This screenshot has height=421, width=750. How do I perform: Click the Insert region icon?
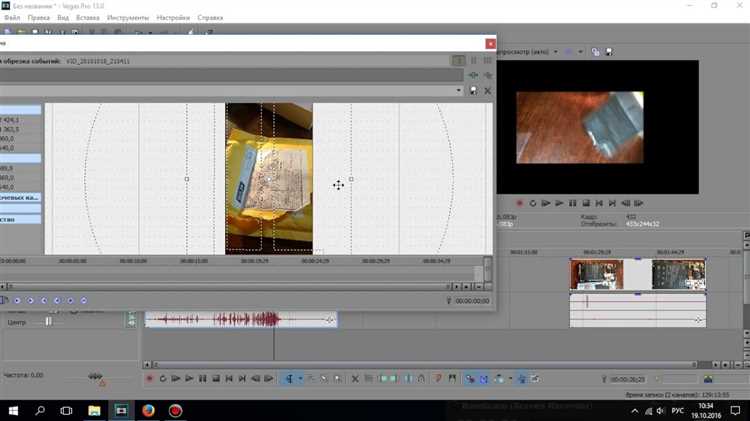(452, 379)
